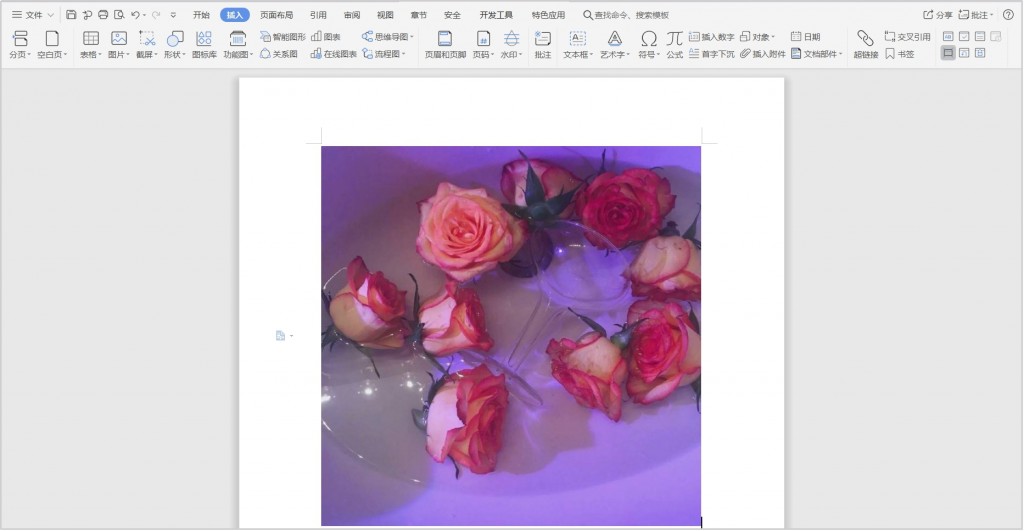Click the 超链接 hyperlink icon
The height and width of the screenshot is (531, 1024).
click(865, 39)
